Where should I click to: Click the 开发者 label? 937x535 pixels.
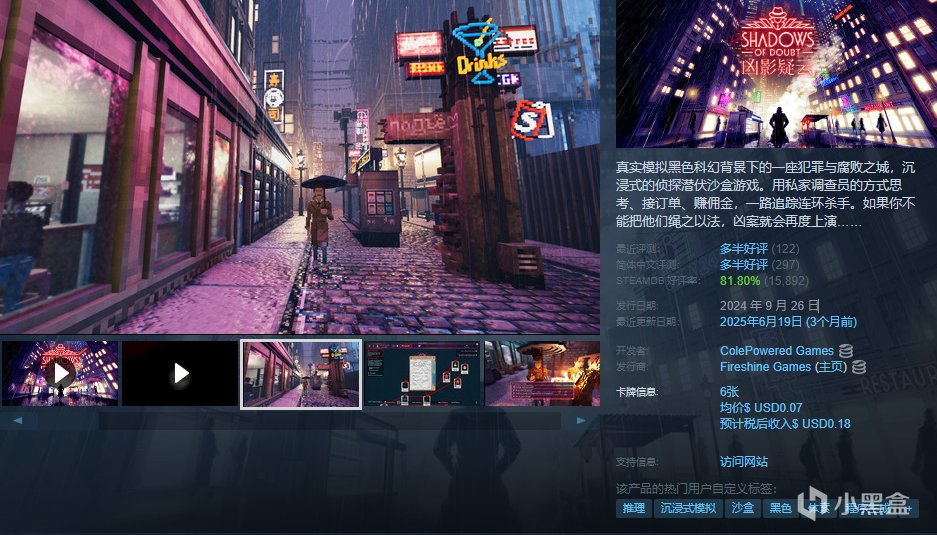click(x=632, y=351)
